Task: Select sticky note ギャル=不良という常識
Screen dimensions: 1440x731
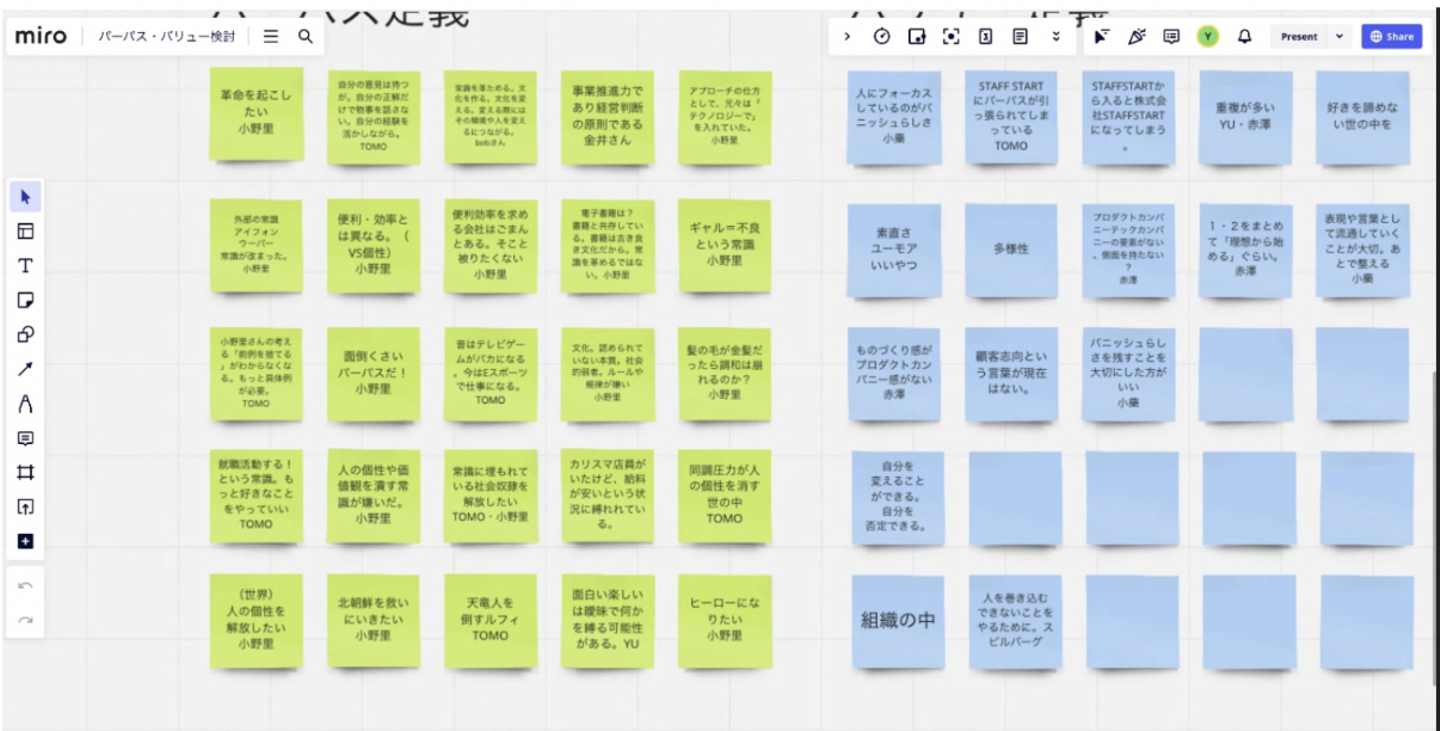Action: point(725,245)
